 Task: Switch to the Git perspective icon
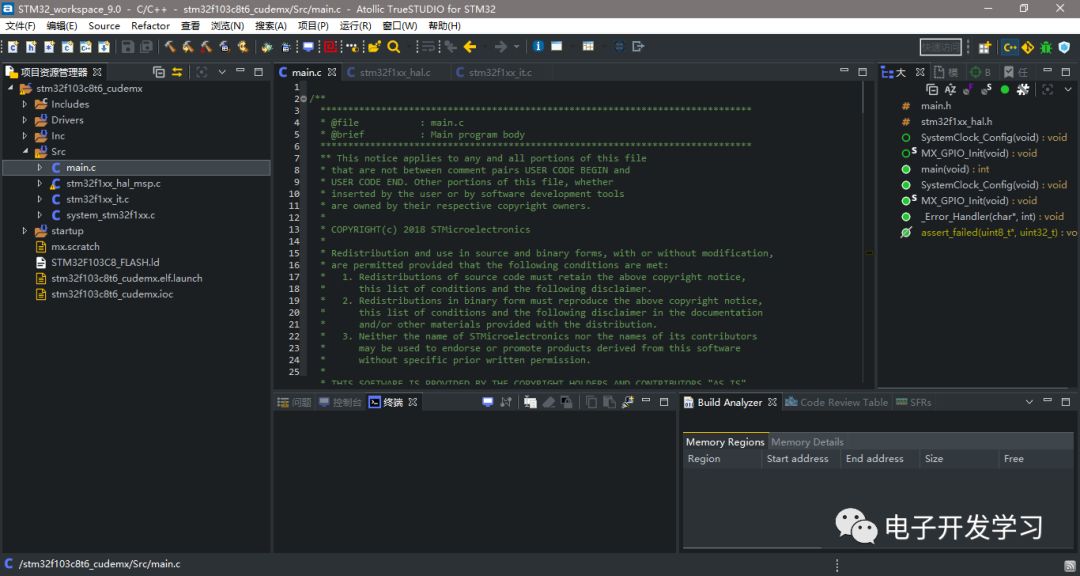pyautogui.click(x=1028, y=47)
